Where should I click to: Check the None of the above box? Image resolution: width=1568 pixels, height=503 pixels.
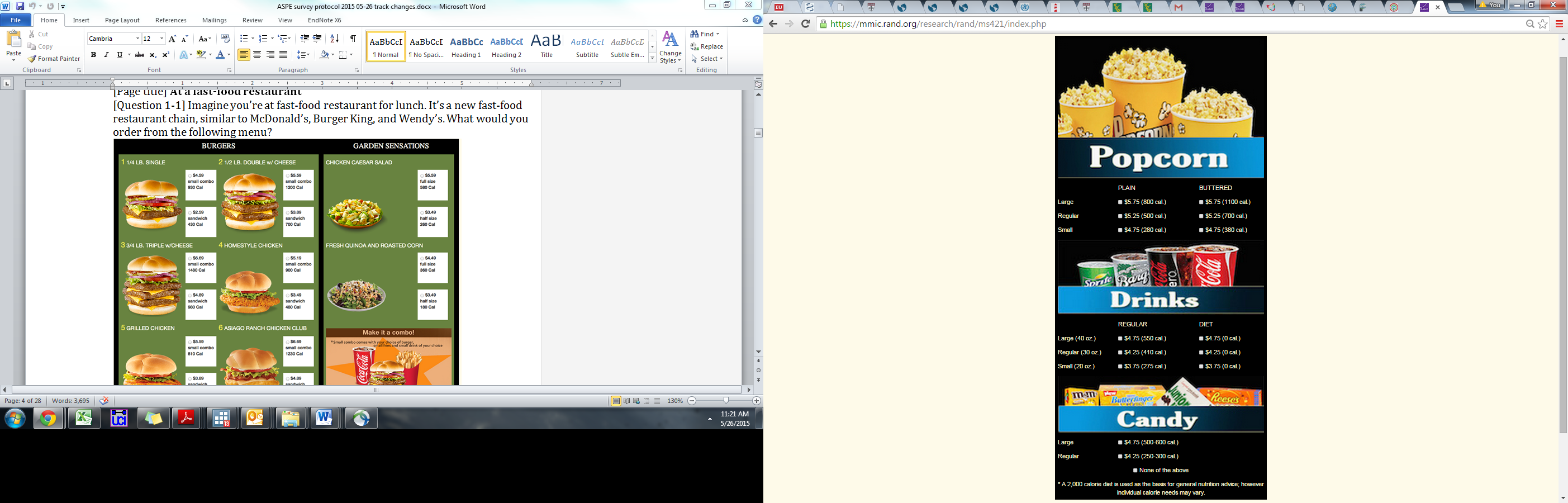tap(1136, 471)
